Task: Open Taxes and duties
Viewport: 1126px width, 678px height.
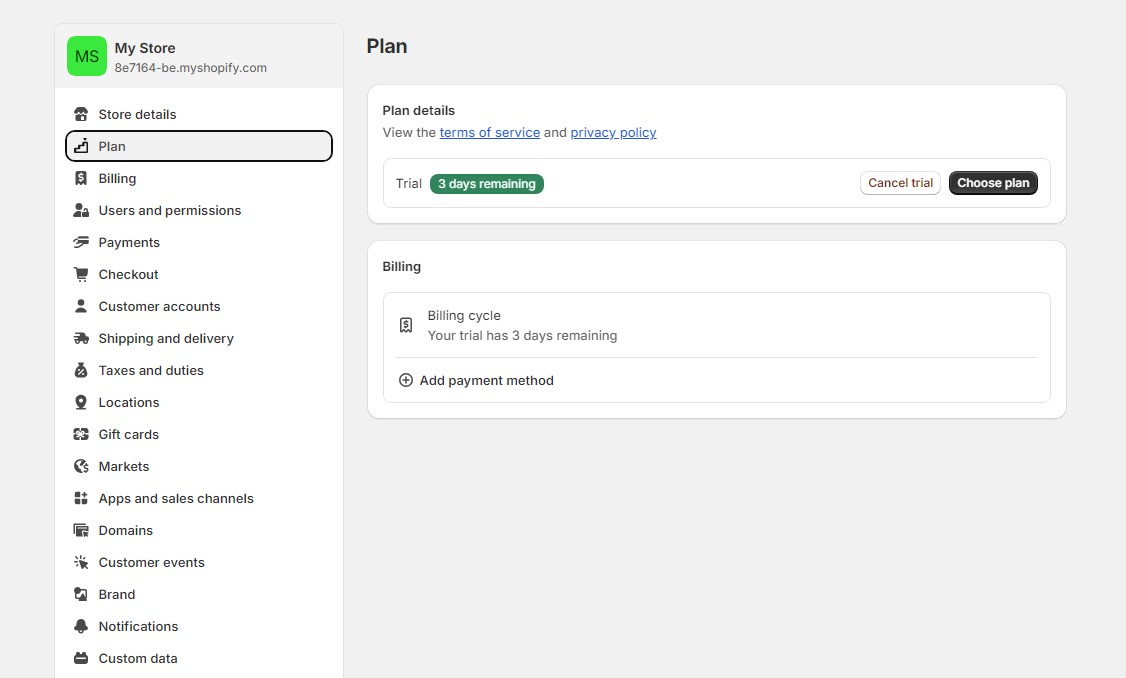Action: point(199,370)
